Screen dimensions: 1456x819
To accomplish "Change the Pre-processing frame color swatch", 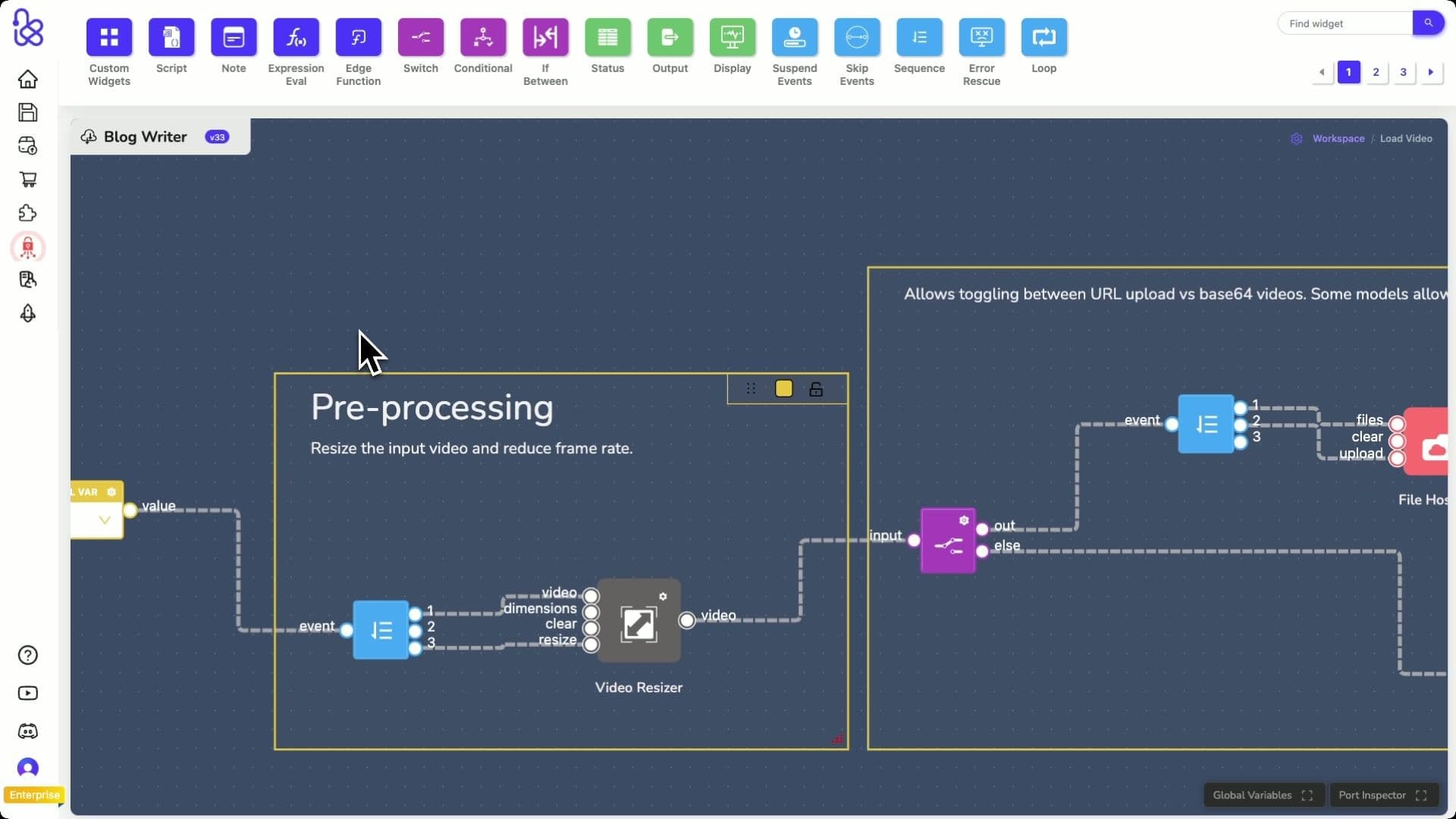I will pyautogui.click(x=783, y=388).
